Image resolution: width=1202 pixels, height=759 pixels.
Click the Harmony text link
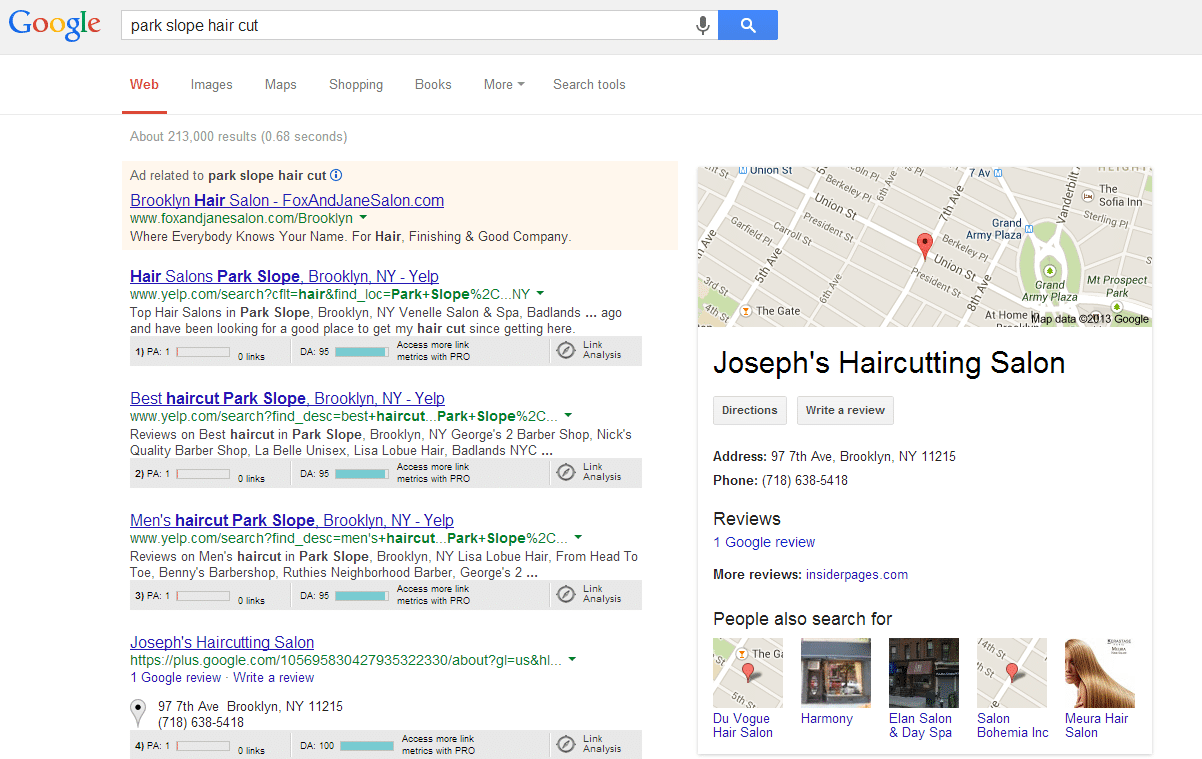pos(827,718)
